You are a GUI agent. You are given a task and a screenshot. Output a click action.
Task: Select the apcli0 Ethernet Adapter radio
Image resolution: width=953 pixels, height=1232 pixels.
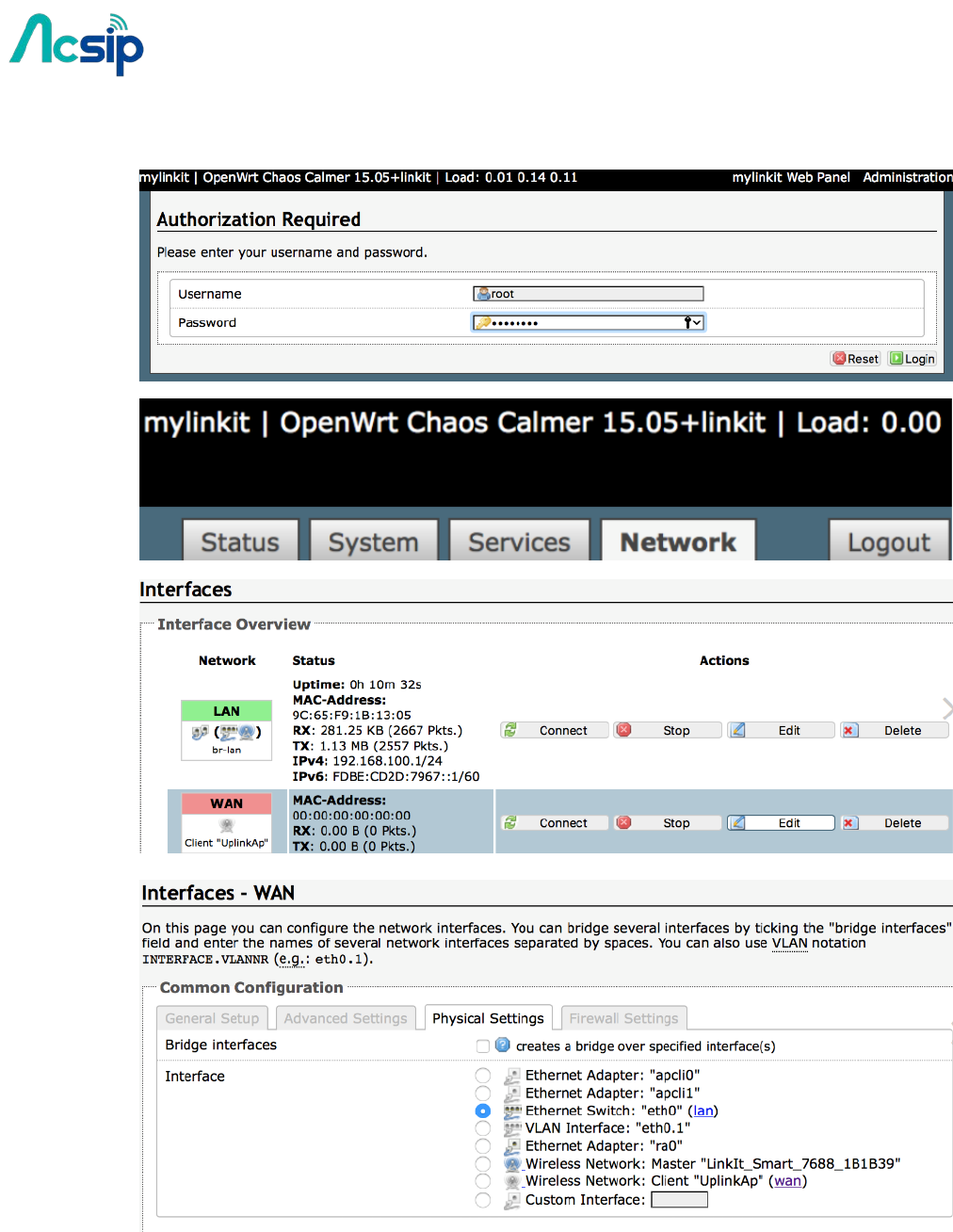tap(483, 1076)
